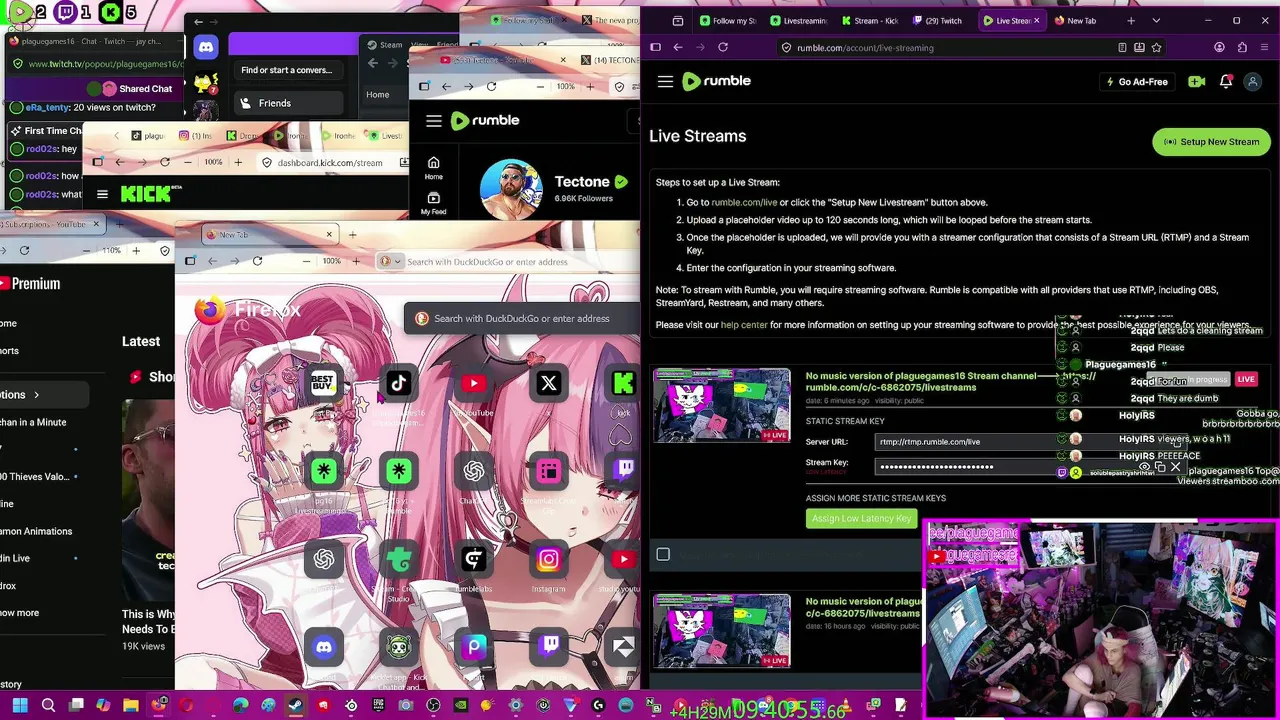The image size is (1280, 720).
Task: Expand the sidebar section chevron in YouTube window
Action: point(36,395)
